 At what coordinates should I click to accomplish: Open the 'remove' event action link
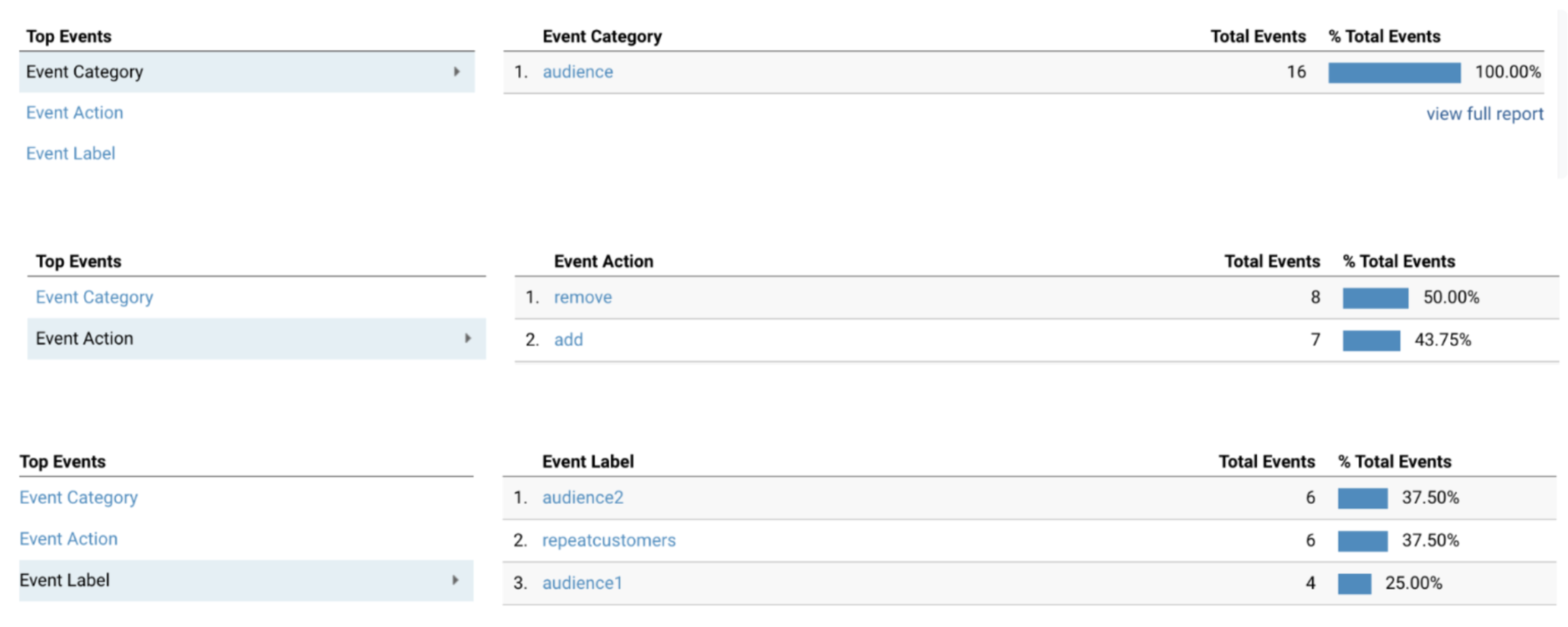582,297
